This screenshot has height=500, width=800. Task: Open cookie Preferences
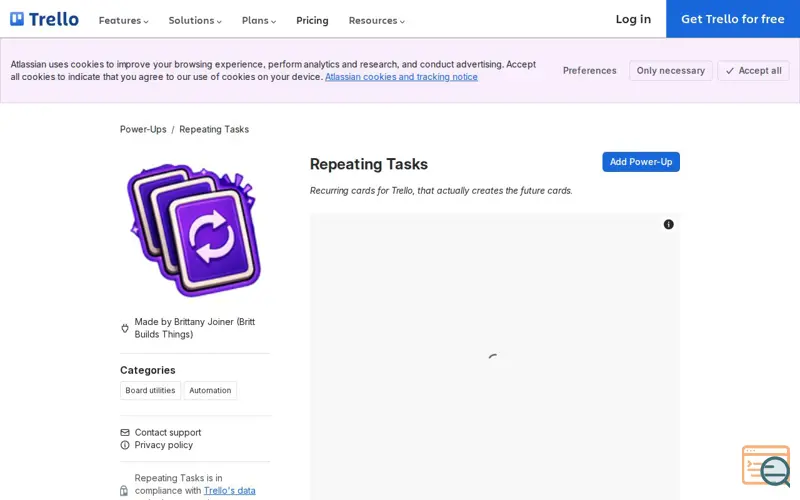pyautogui.click(x=589, y=70)
